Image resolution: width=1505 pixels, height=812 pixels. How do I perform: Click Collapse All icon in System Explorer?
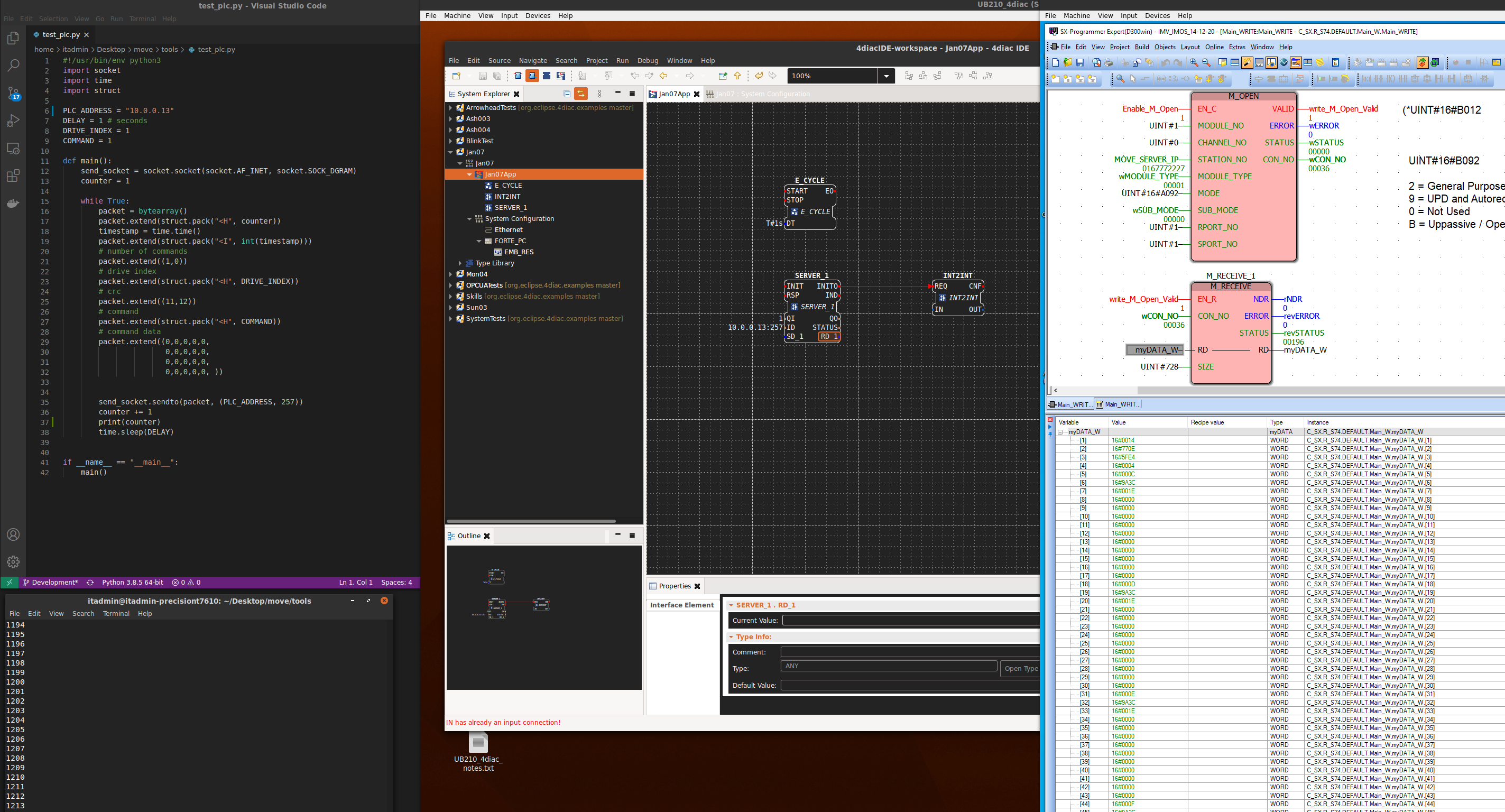pos(567,94)
